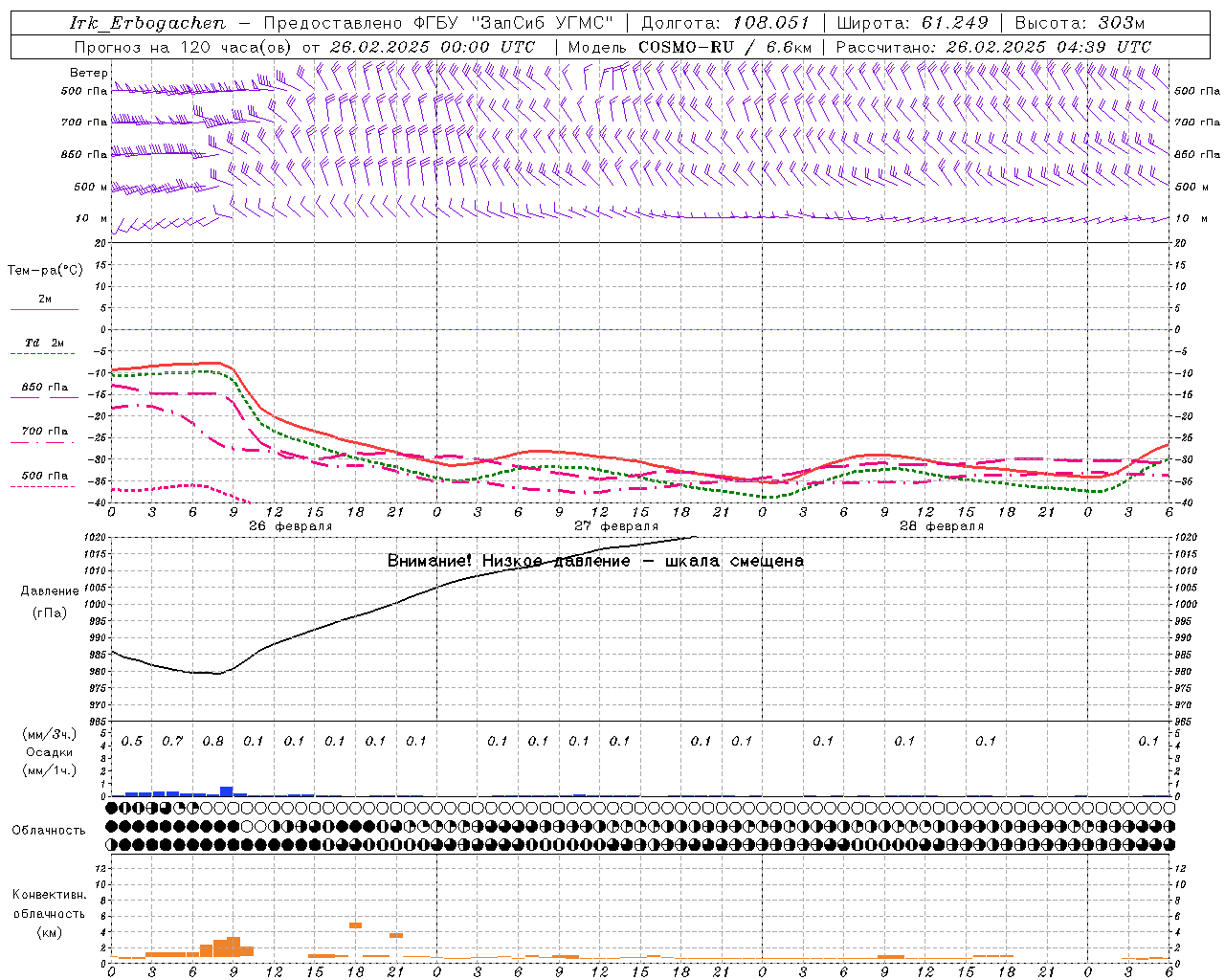The image size is (1225, 980).
Task: Select the Давление pressure panel label
Action: pyautogui.click(x=50, y=591)
